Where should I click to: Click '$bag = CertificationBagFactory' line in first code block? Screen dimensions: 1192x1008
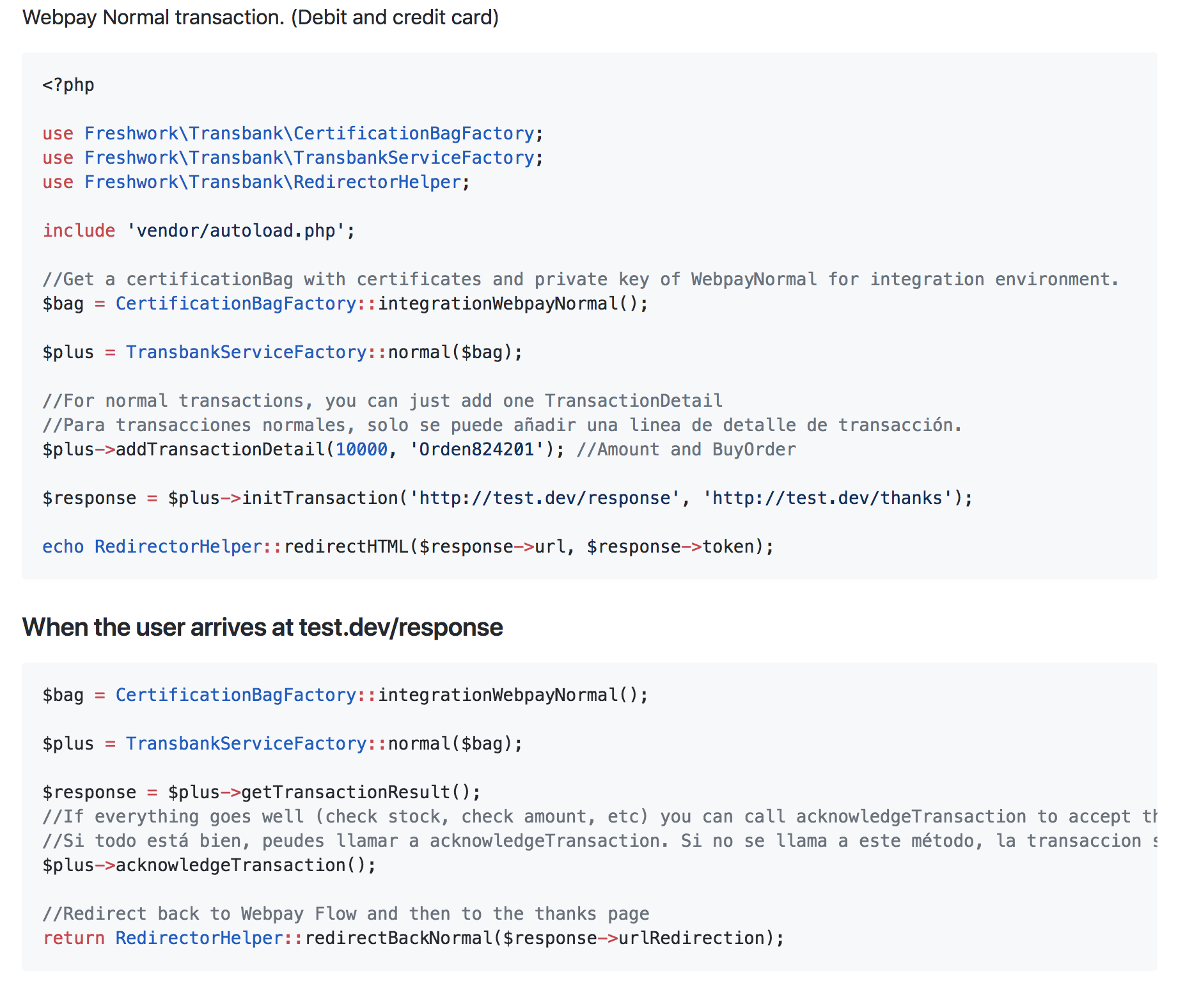(345, 304)
